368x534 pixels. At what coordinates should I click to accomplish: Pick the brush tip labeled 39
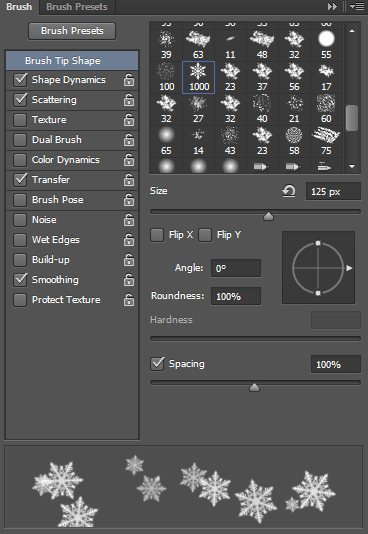[x=166, y=45]
